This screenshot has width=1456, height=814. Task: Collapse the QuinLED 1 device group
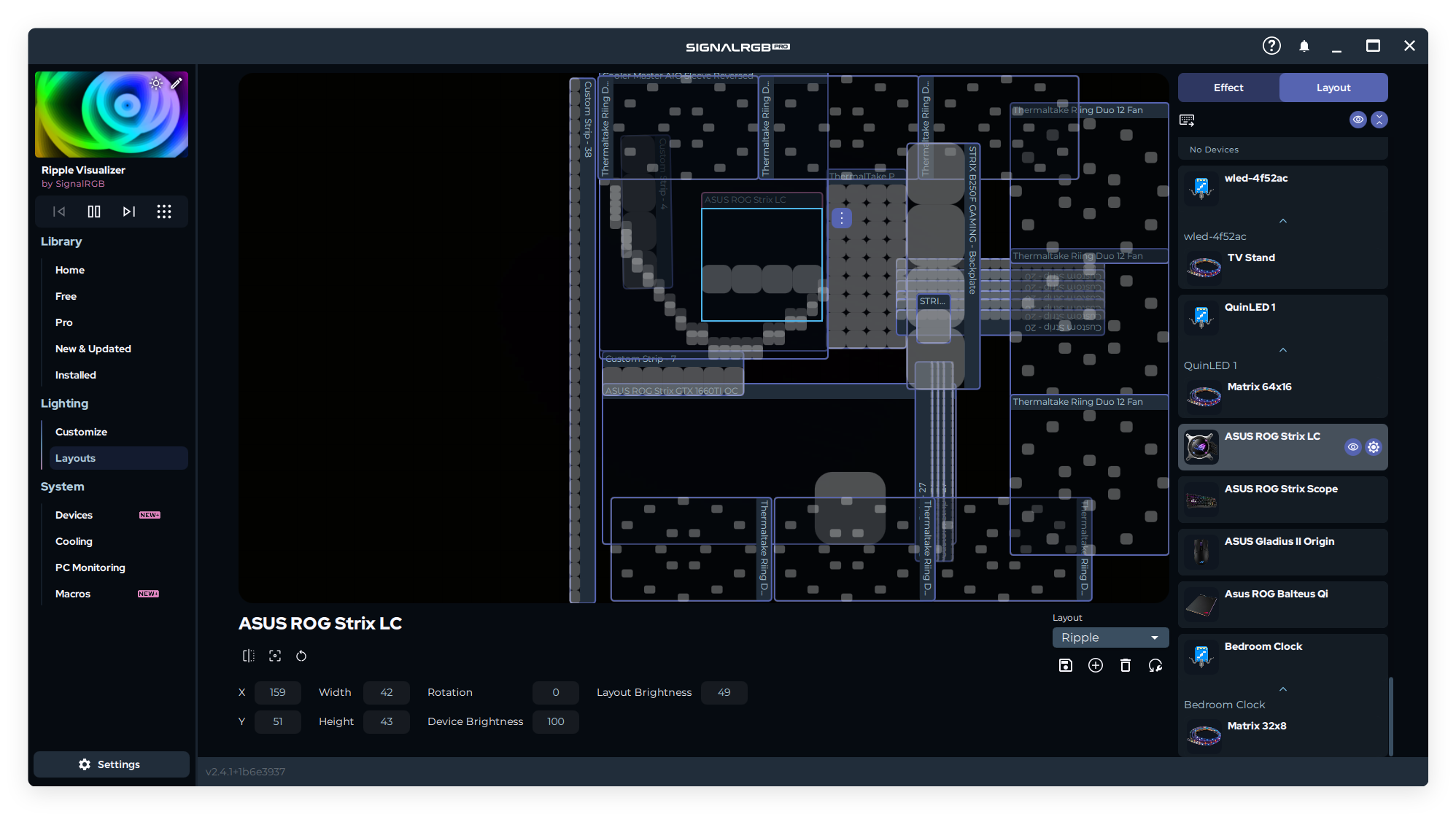(x=1283, y=350)
